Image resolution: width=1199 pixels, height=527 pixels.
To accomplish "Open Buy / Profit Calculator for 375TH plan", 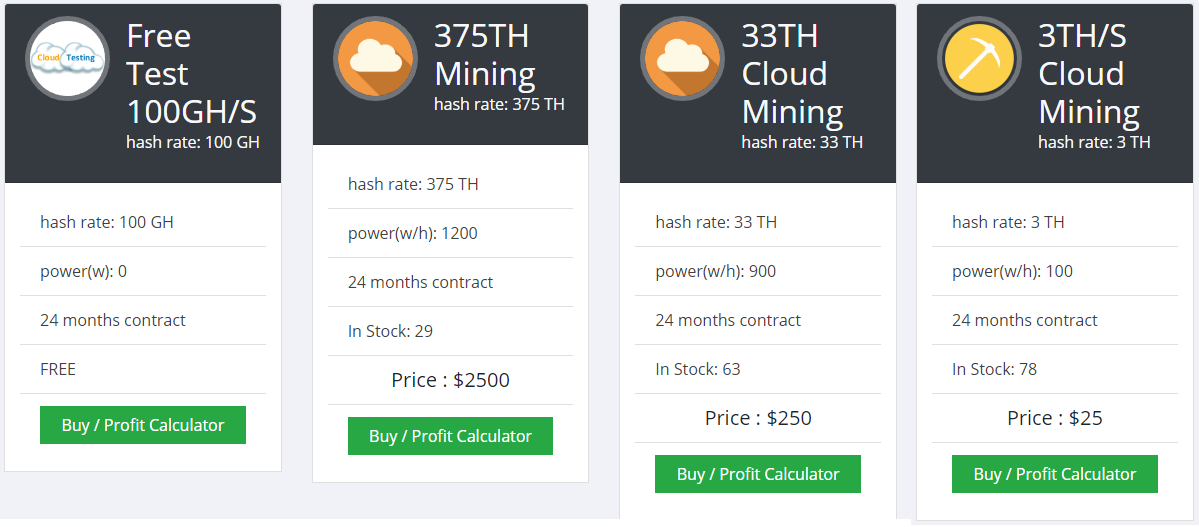I will tap(450, 436).
